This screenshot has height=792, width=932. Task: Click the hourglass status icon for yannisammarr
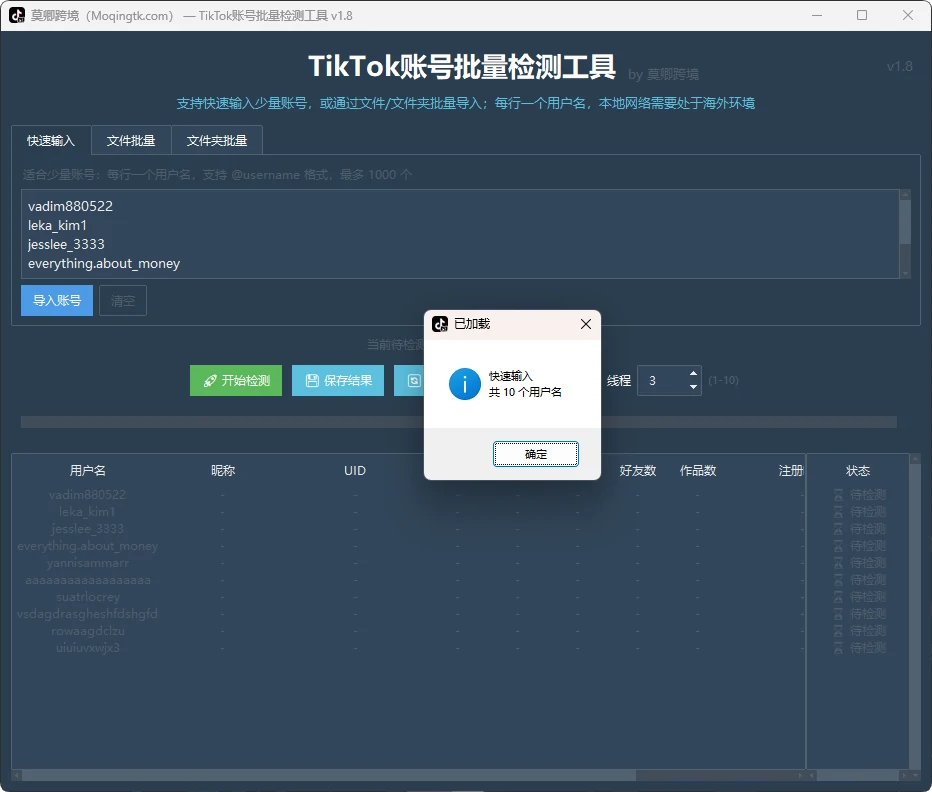pos(838,562)
